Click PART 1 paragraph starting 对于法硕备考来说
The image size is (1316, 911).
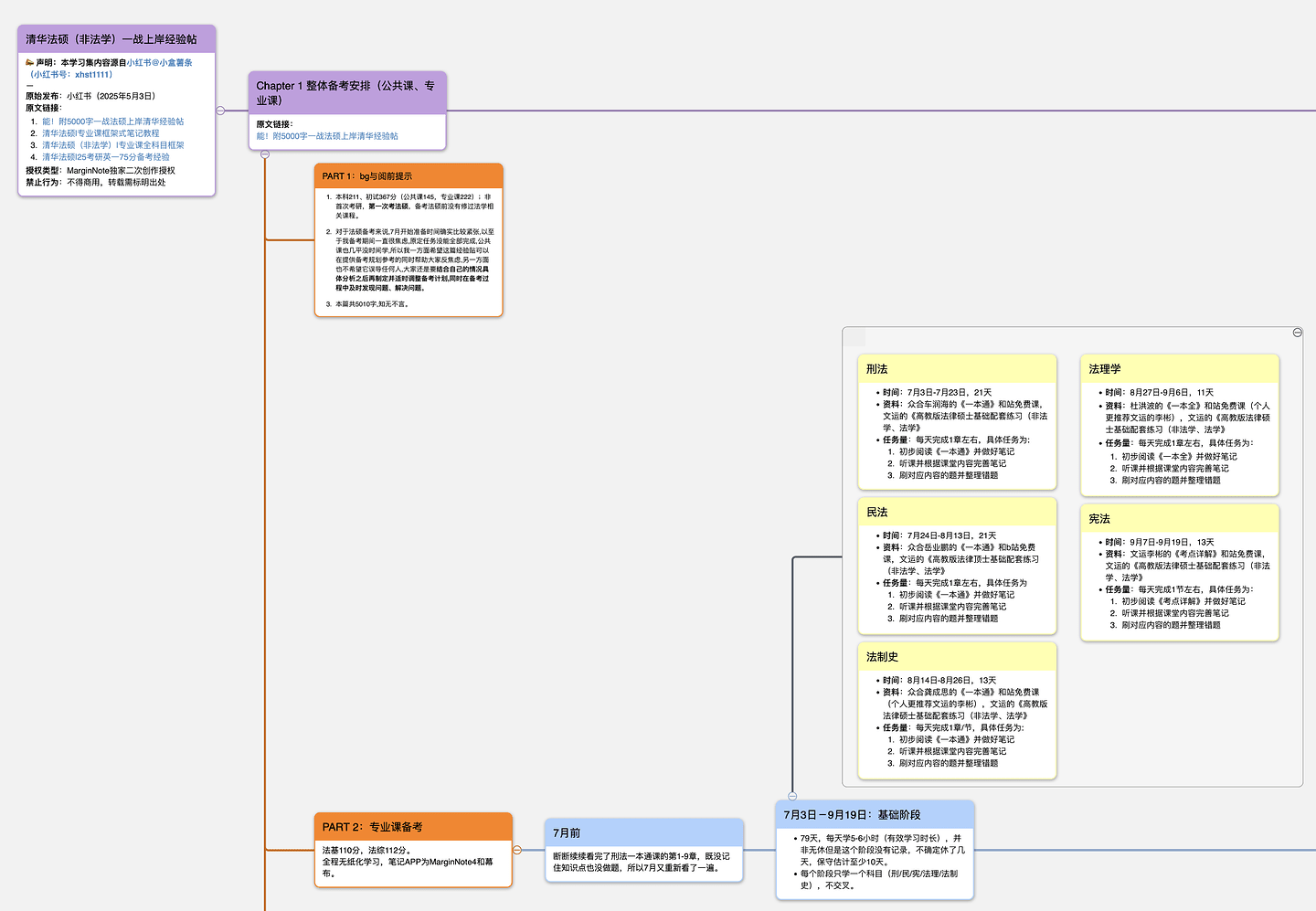click(414, 260)
